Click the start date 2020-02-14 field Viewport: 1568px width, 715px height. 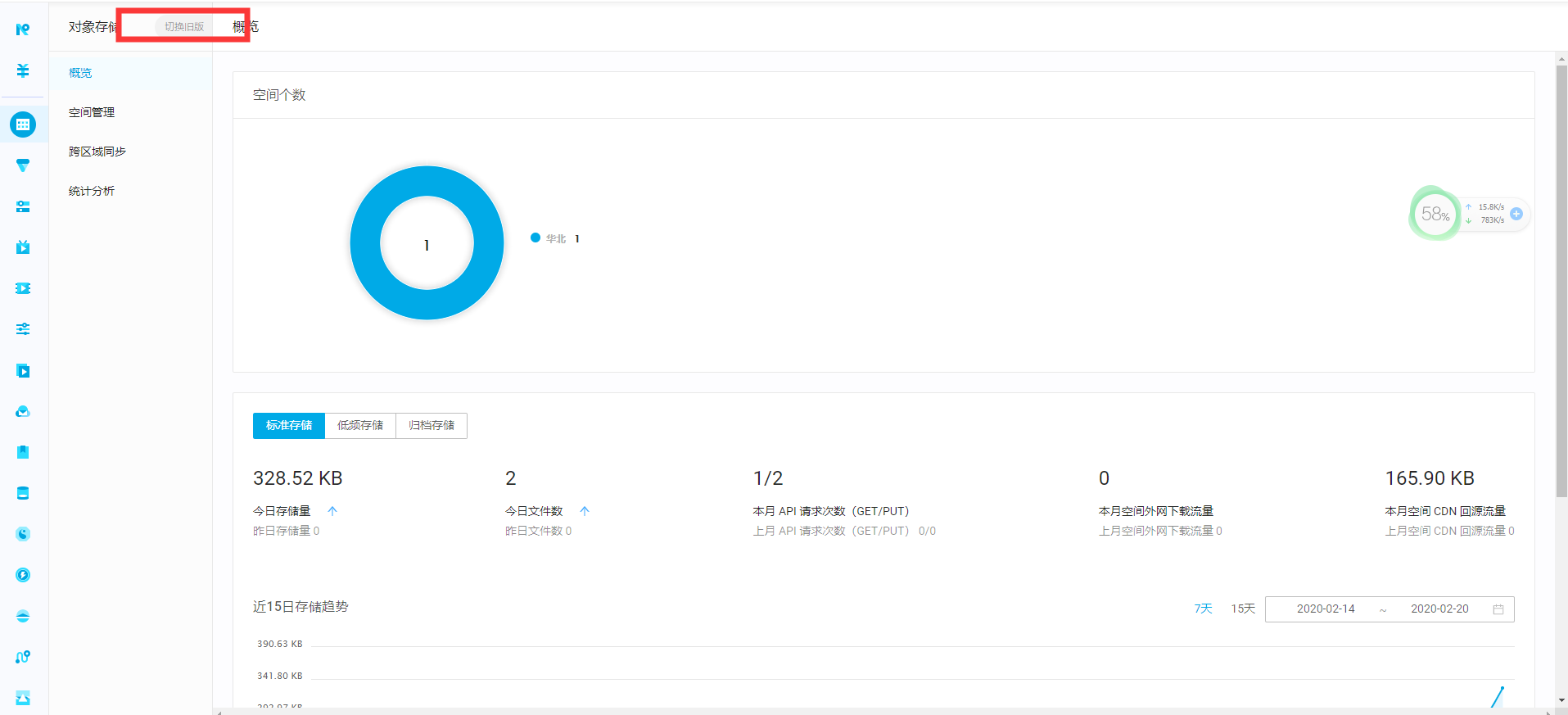point(1326,609)
